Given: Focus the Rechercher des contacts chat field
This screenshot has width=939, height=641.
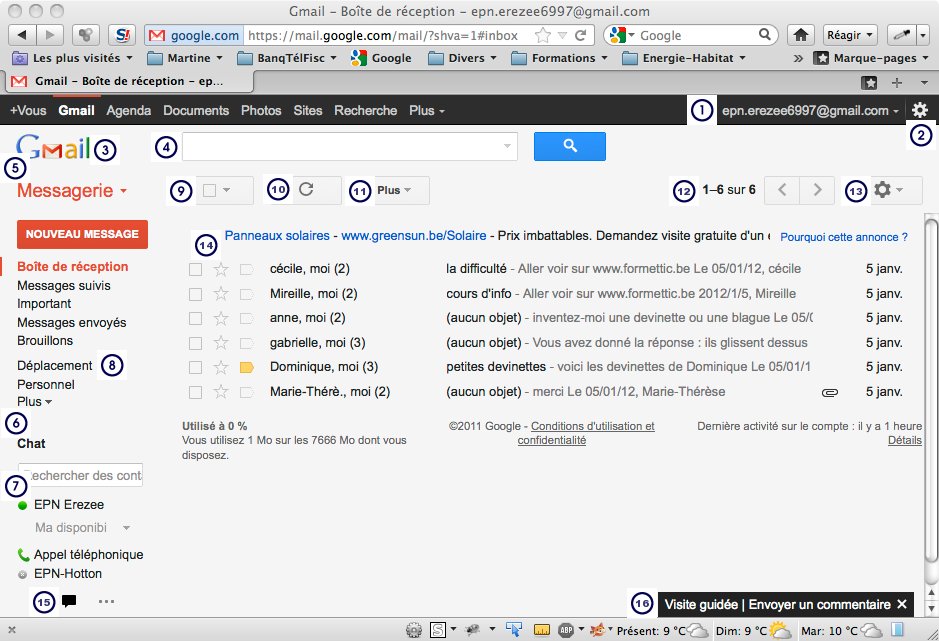Looking at the screenshot, I should tap(80, 475).
